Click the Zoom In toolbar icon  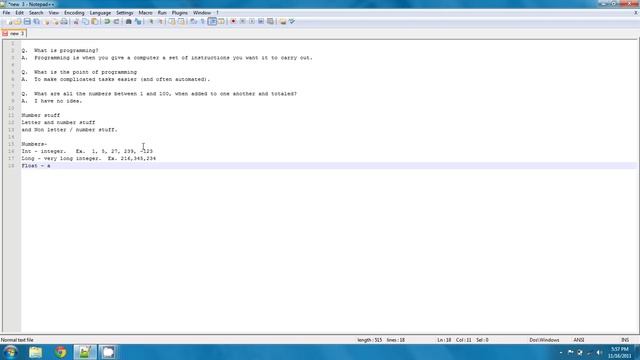151,21
